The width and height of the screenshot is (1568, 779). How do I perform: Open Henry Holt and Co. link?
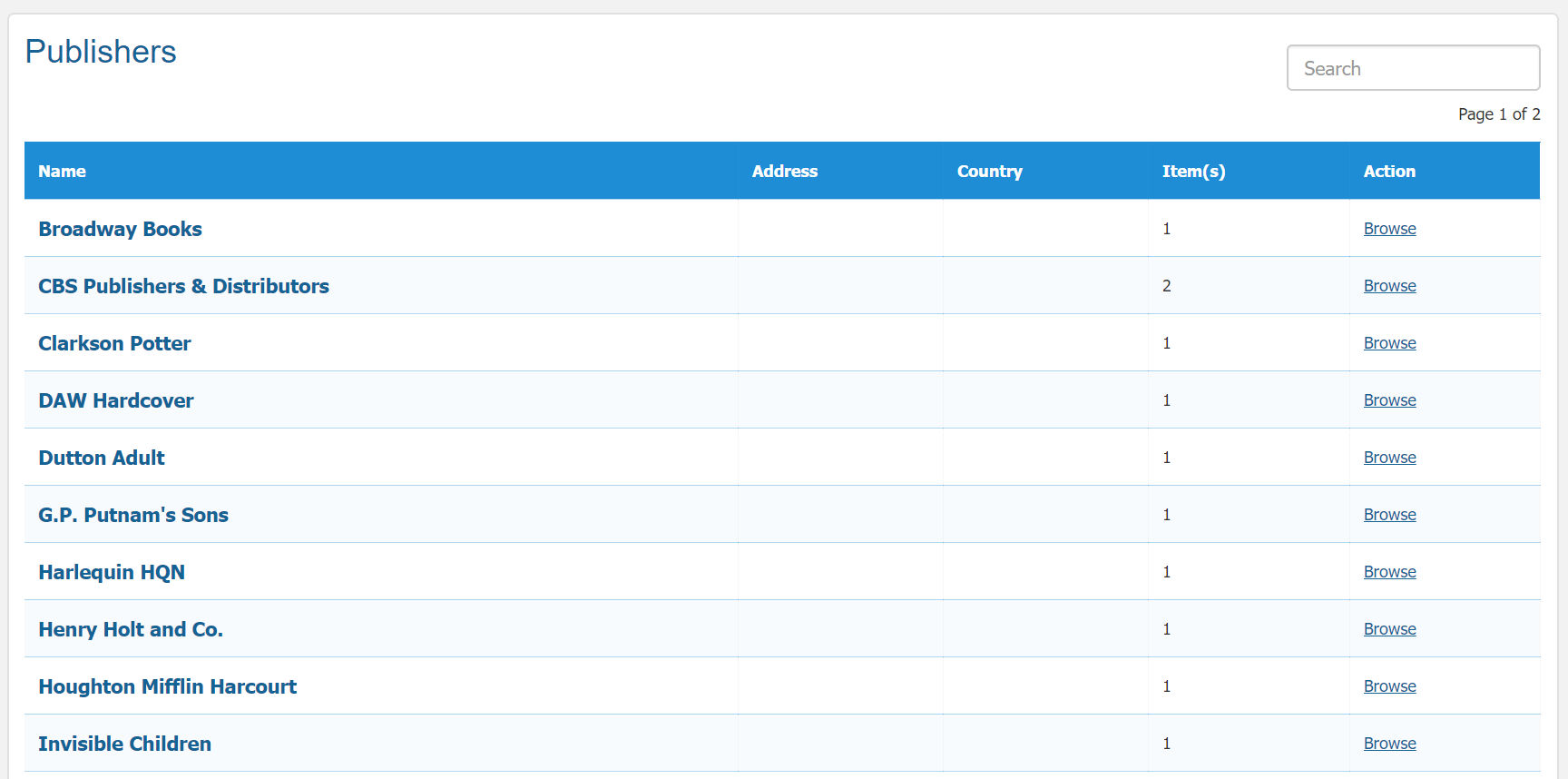pos(131,629)
